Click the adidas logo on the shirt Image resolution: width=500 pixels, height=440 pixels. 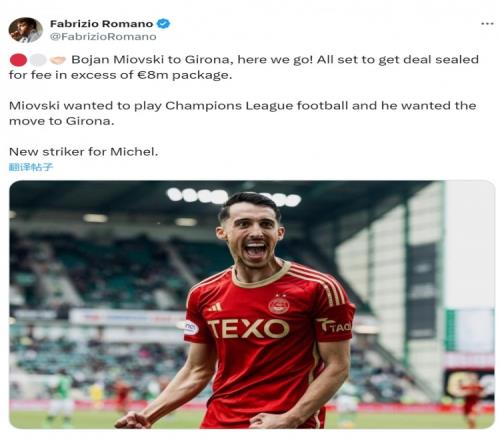[x=215, y=307]
